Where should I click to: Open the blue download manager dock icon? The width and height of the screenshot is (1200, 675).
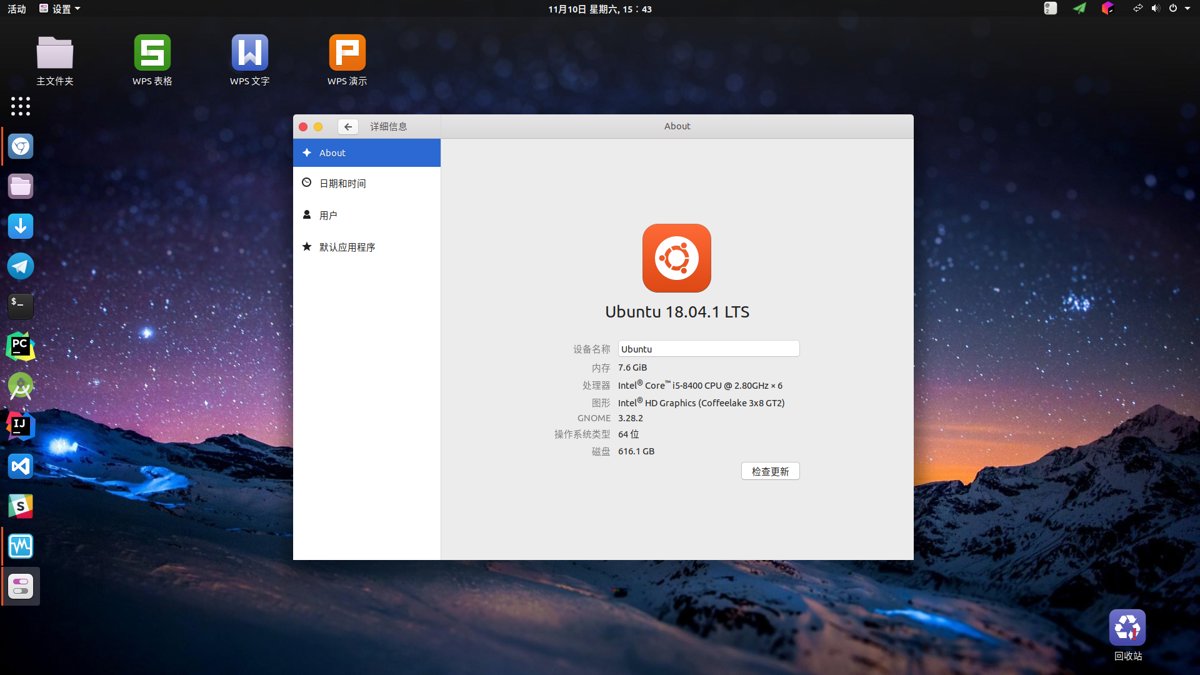click(21, 226)
